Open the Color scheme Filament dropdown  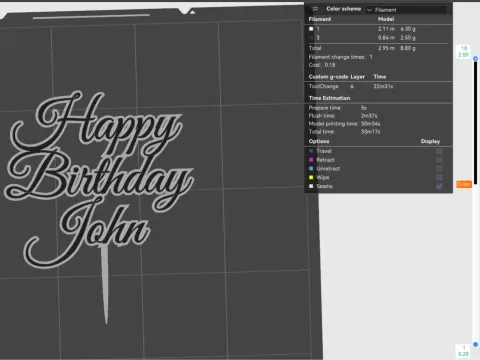[406, 10]
